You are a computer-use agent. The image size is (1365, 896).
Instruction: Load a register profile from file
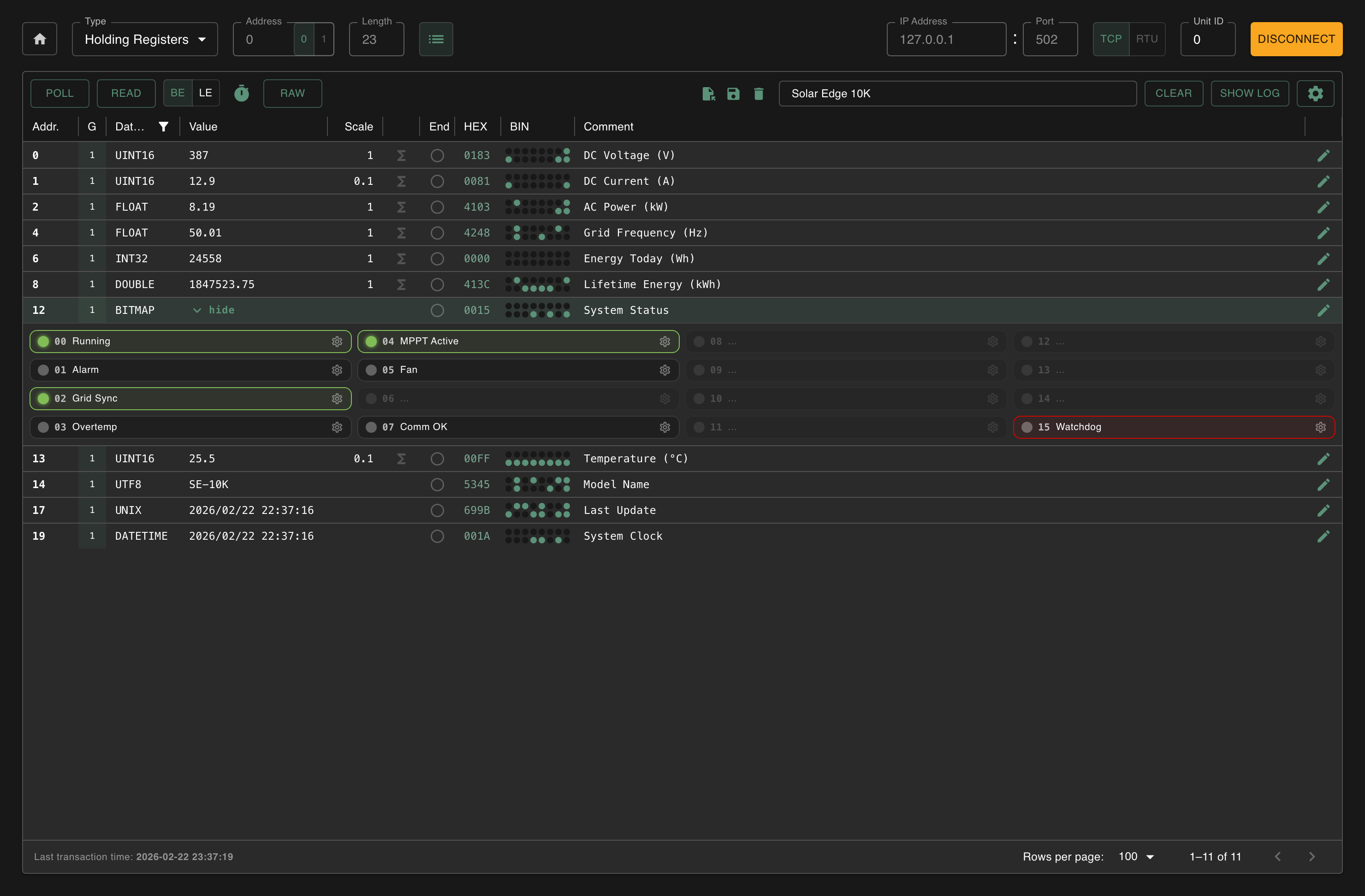click(x=708, y=94)
